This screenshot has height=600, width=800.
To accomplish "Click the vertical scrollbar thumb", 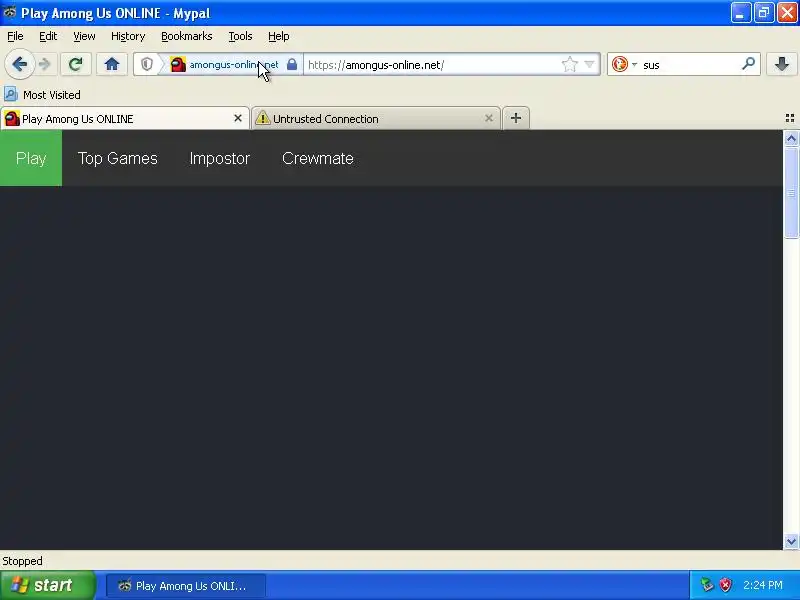I will [791, 192].
